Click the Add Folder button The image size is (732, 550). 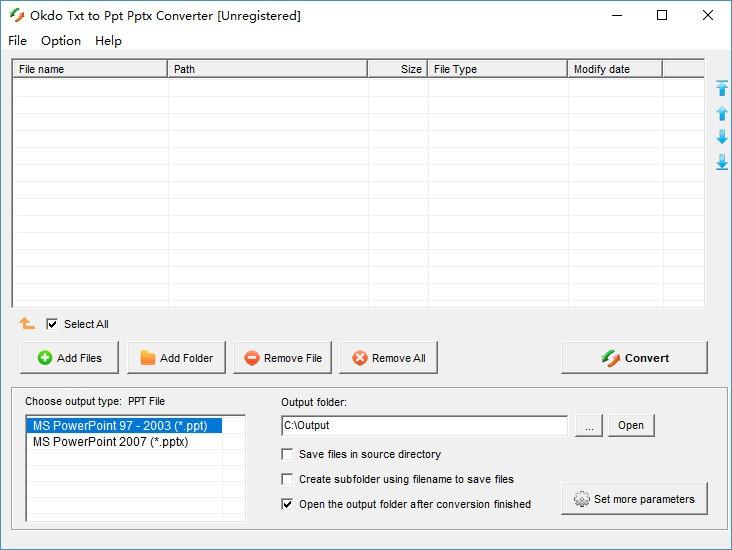coord(176,358)
